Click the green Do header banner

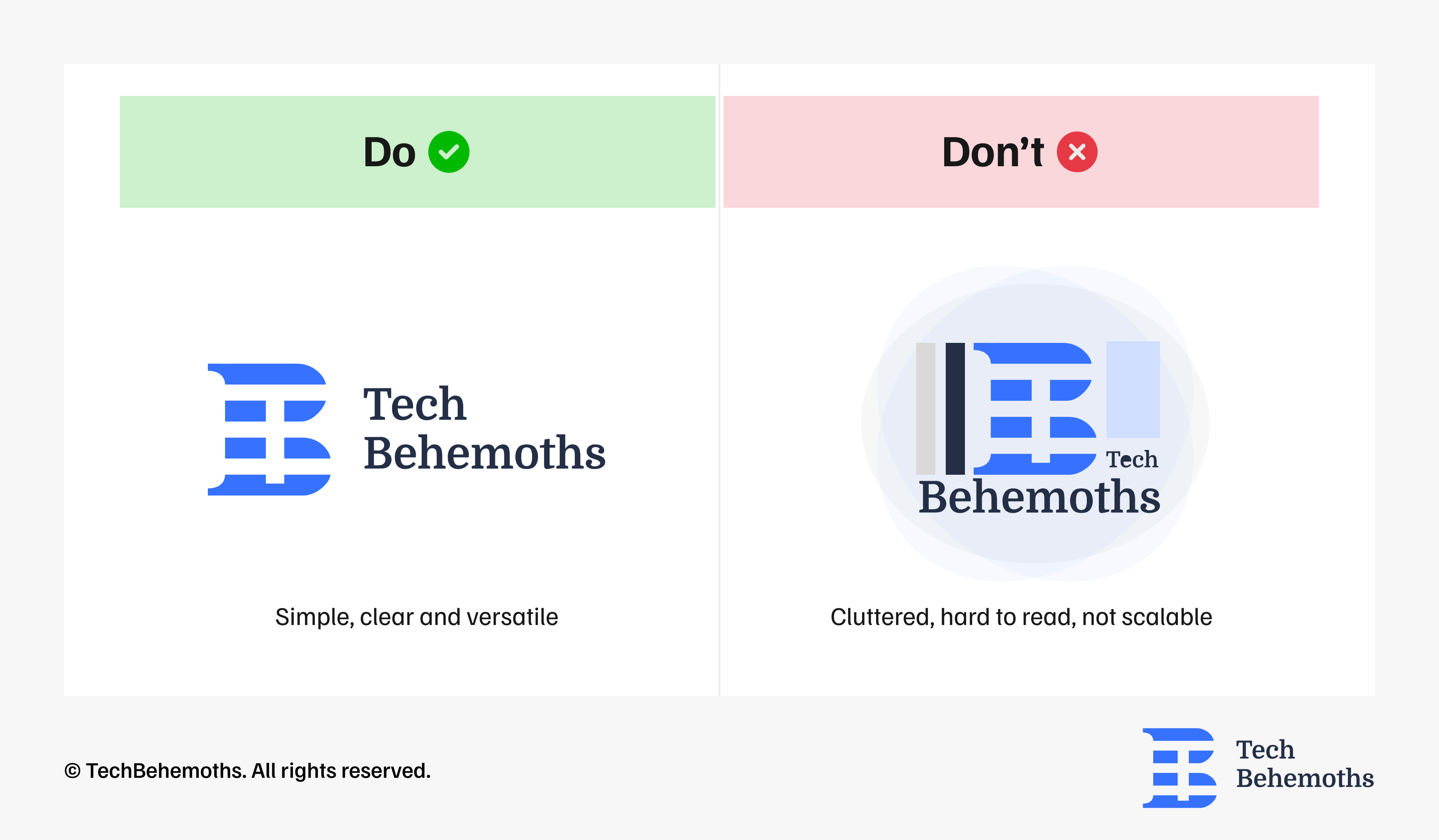[417, 152]
